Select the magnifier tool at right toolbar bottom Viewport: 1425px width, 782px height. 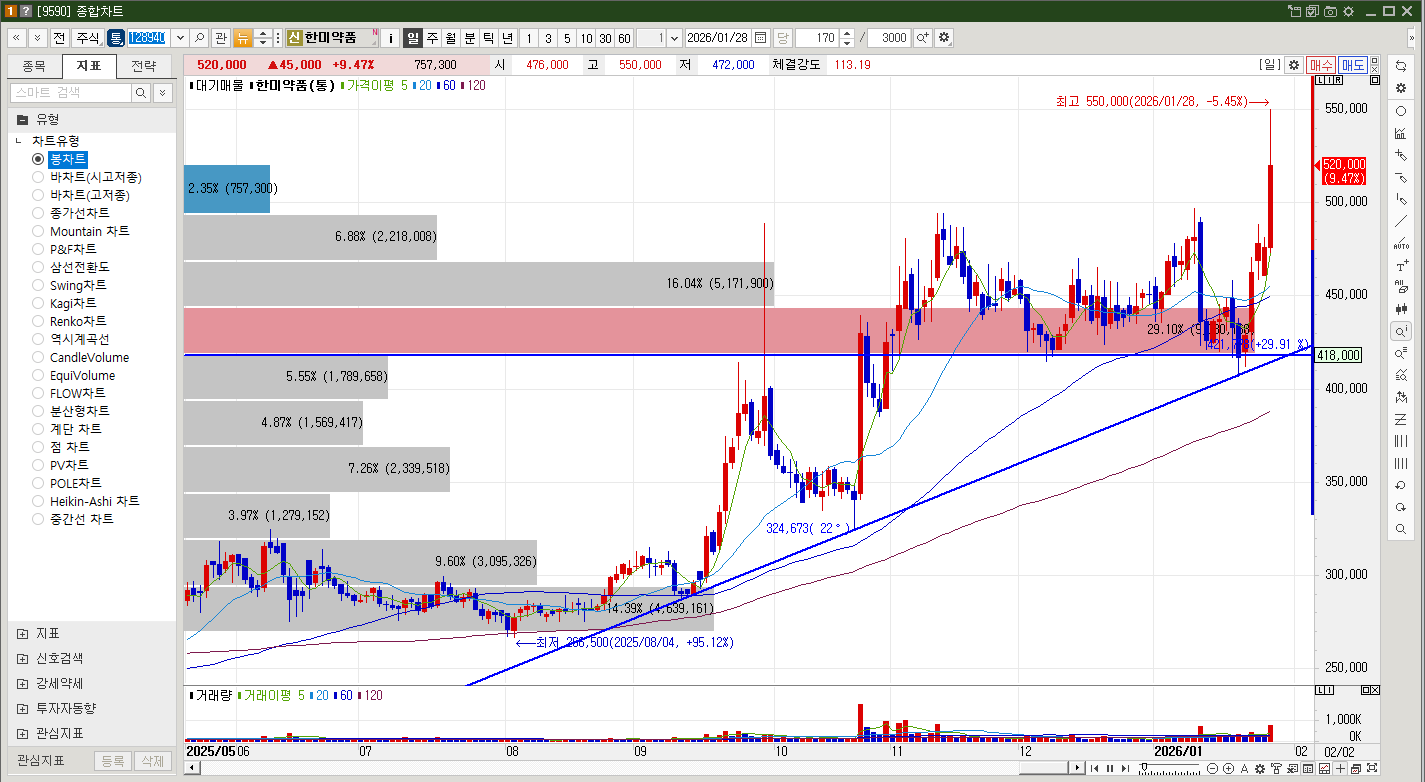tap(1400, 529)
